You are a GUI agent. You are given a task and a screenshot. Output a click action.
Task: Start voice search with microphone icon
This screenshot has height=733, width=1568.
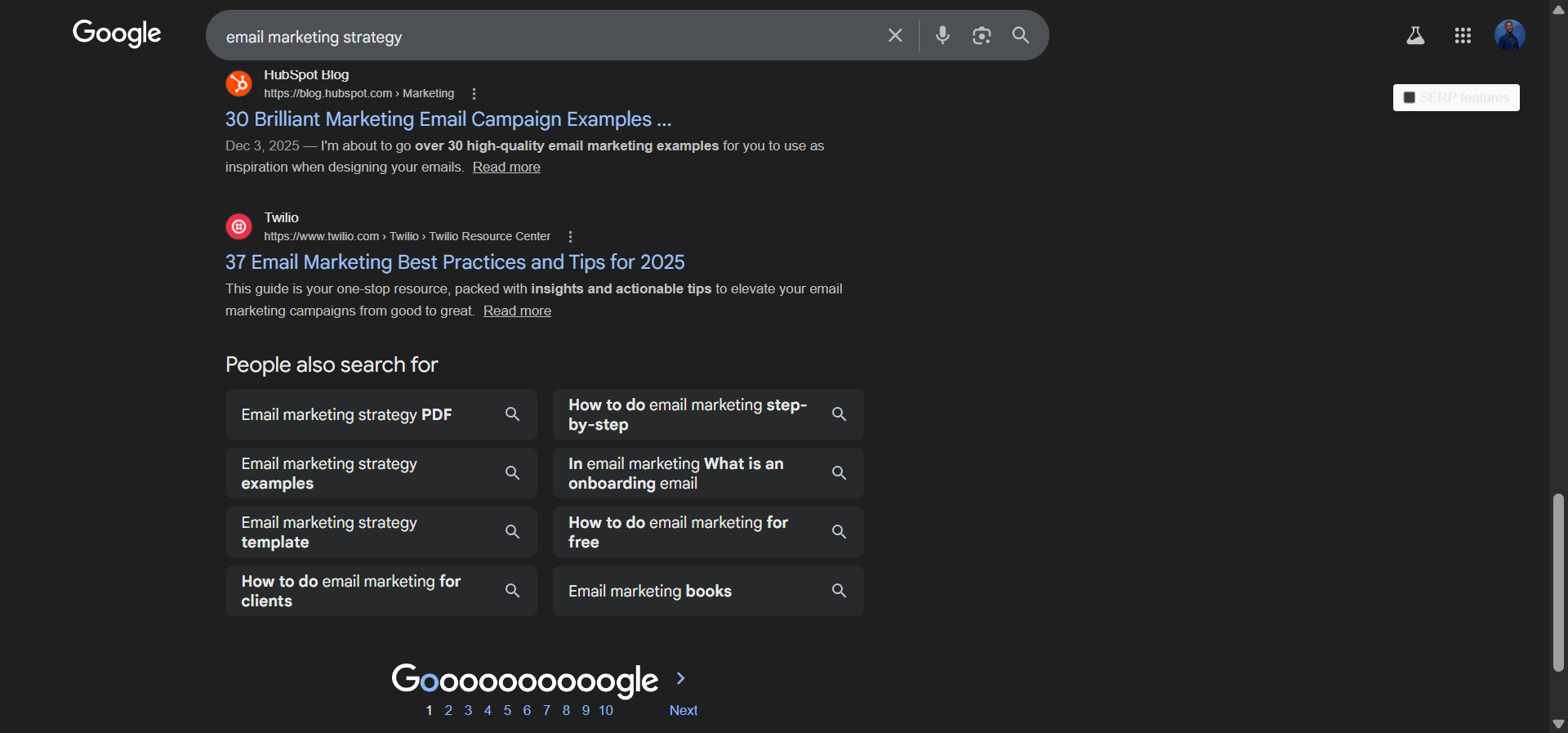(x=942, y=35)
